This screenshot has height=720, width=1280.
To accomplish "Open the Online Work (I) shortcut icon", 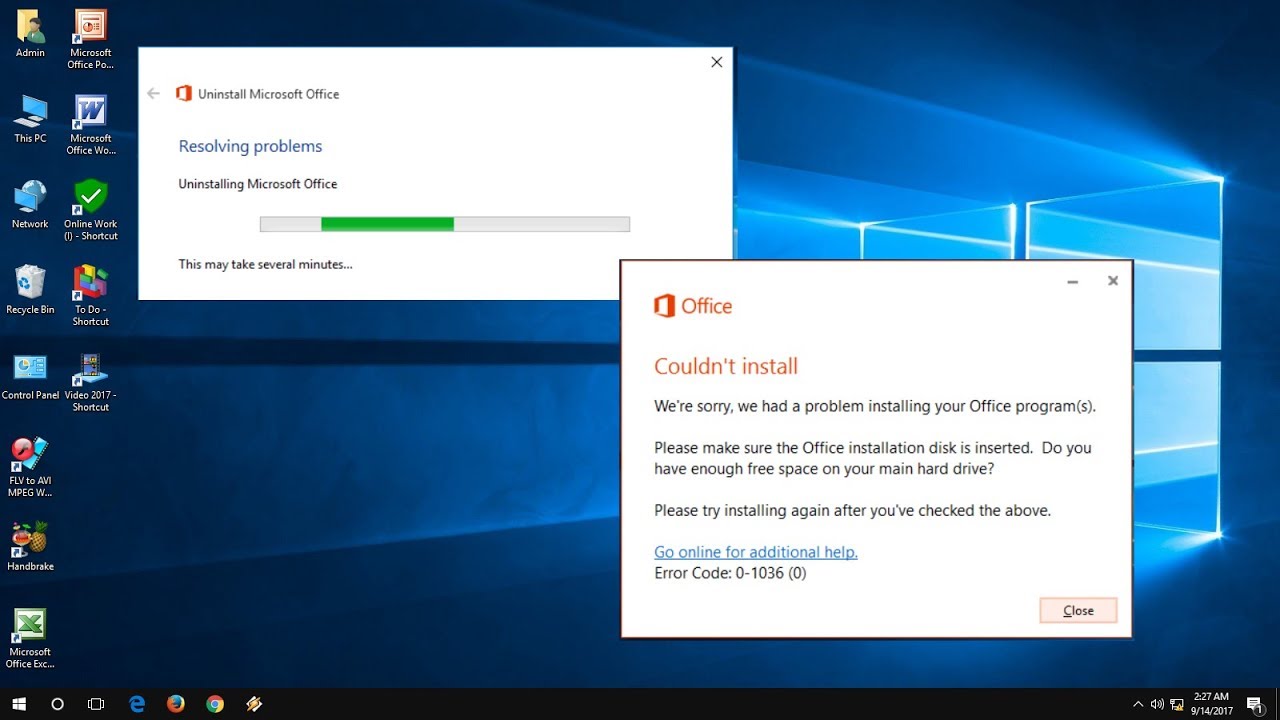I will click(91, 211).
